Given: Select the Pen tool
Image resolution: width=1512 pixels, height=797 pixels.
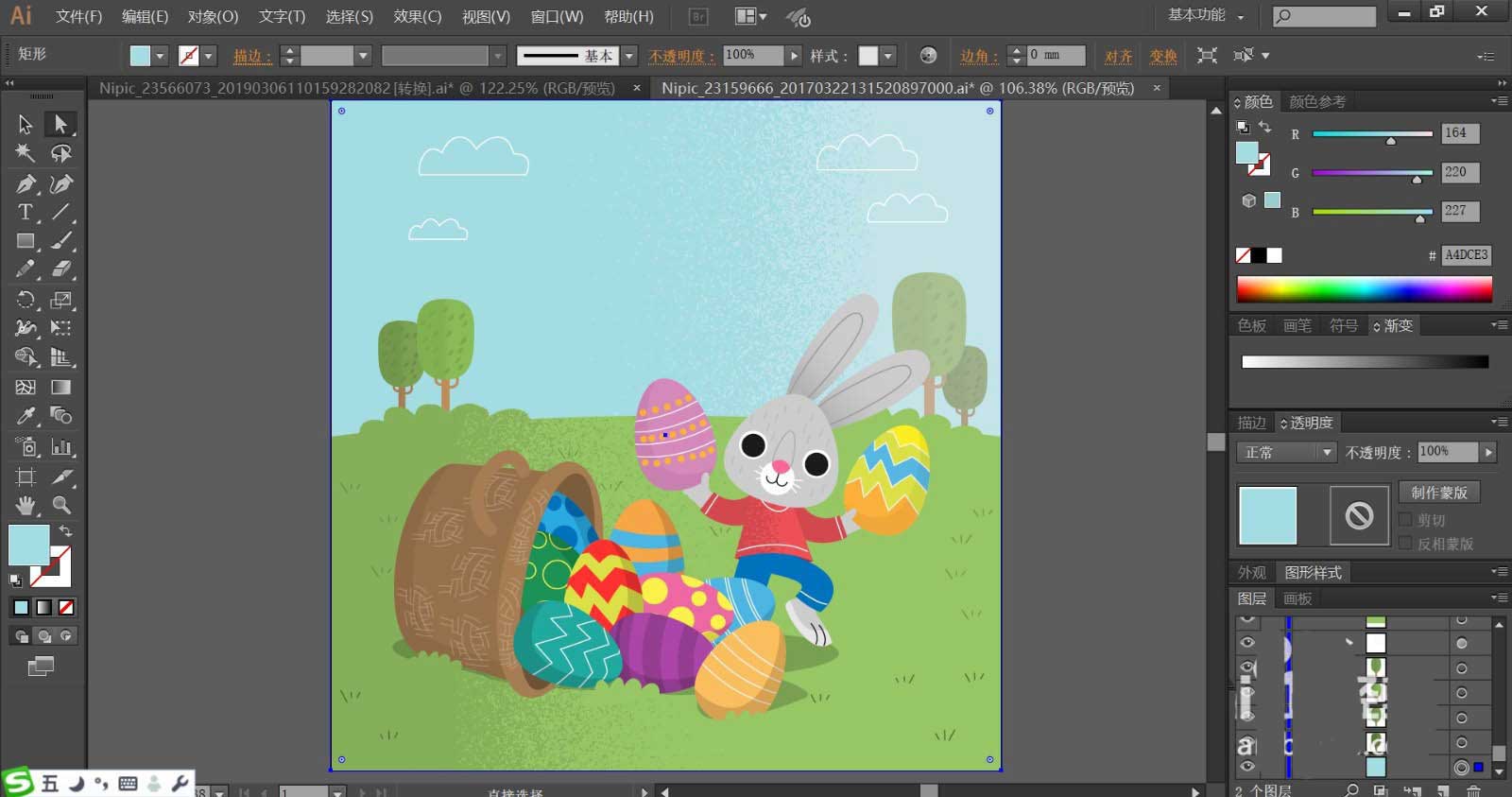Looking at the screenshot, I should click(x=26, y=183).
